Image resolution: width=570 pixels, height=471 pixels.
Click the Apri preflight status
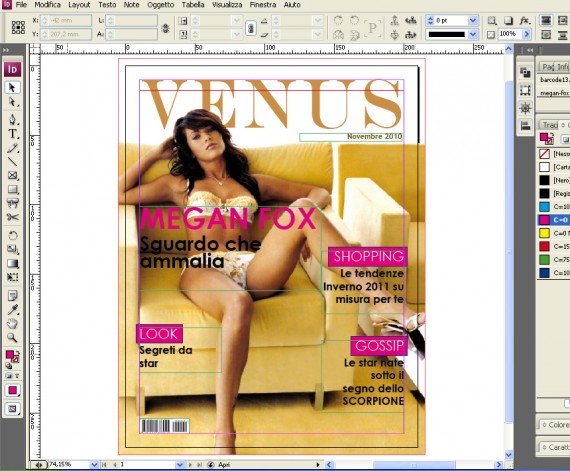click(x=224, y=464)
